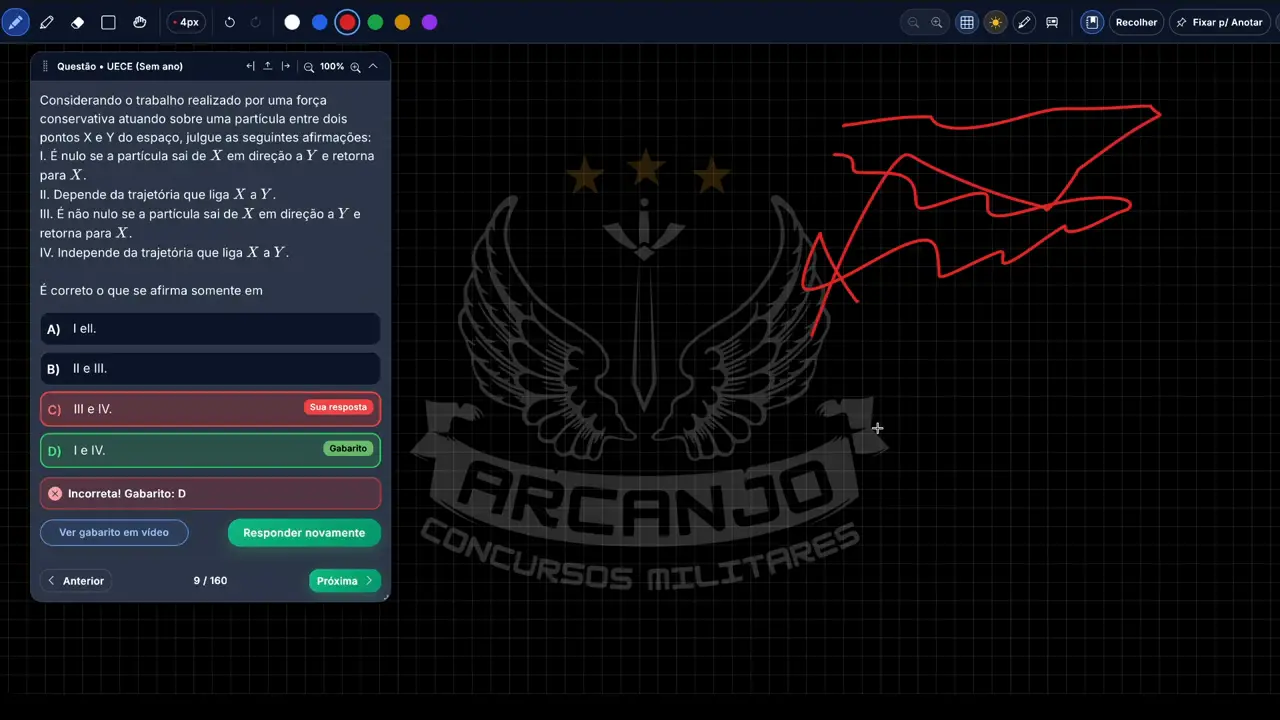The image size is (1280, 720).
Task: Pick the green pen color
Action: click(x=375, y=22)
